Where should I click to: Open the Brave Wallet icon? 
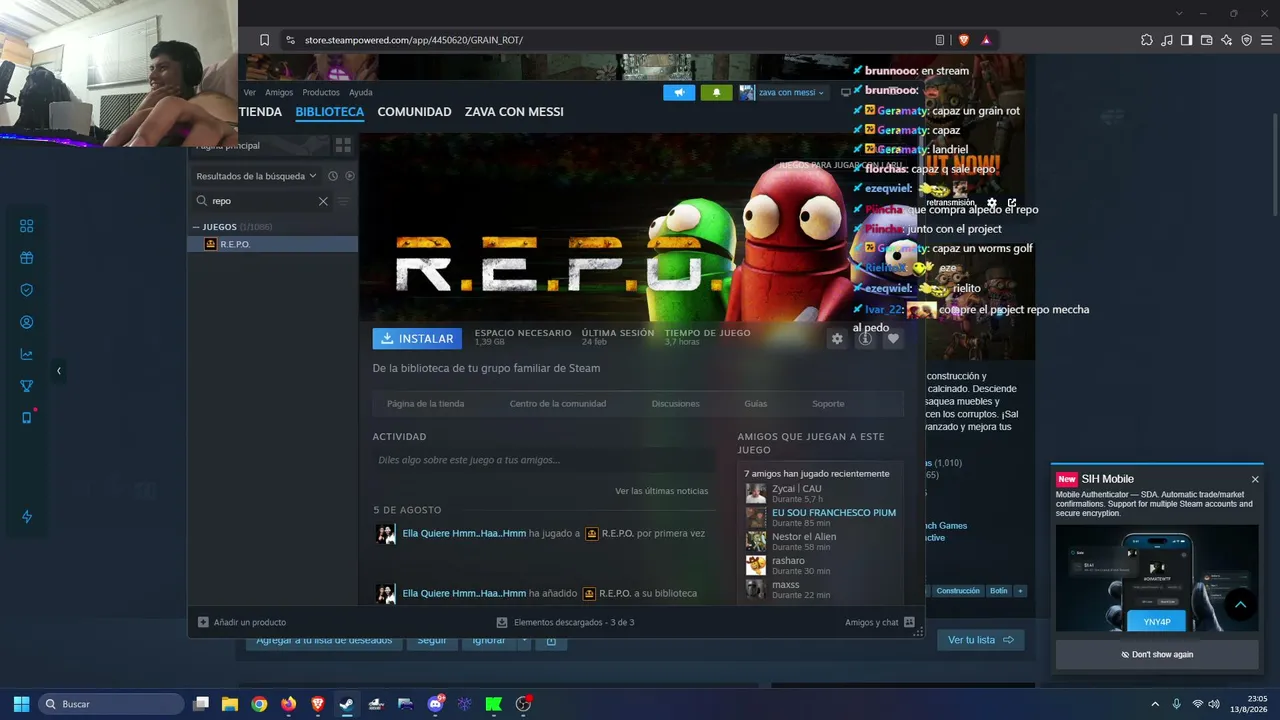(x=1207, y=40)
